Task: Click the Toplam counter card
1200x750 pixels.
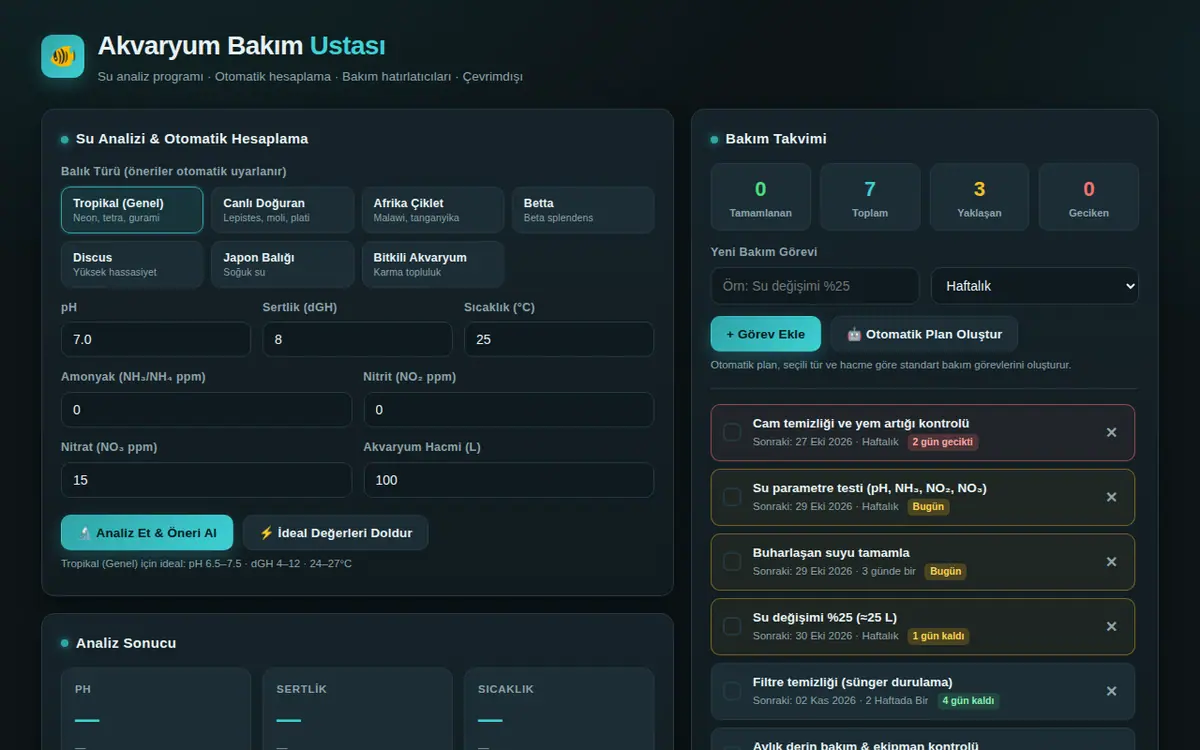Action: click(870, 197)
